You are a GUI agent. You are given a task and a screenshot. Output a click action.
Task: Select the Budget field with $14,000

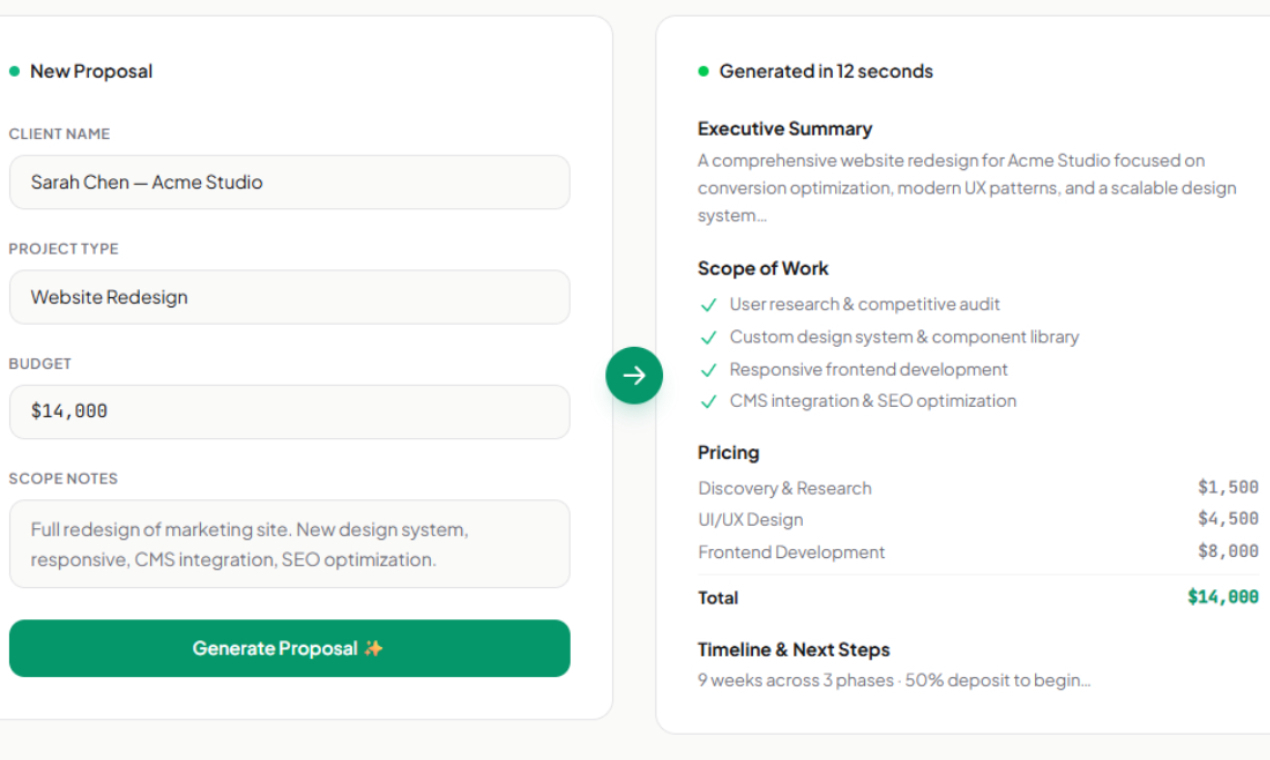(289, 411)
